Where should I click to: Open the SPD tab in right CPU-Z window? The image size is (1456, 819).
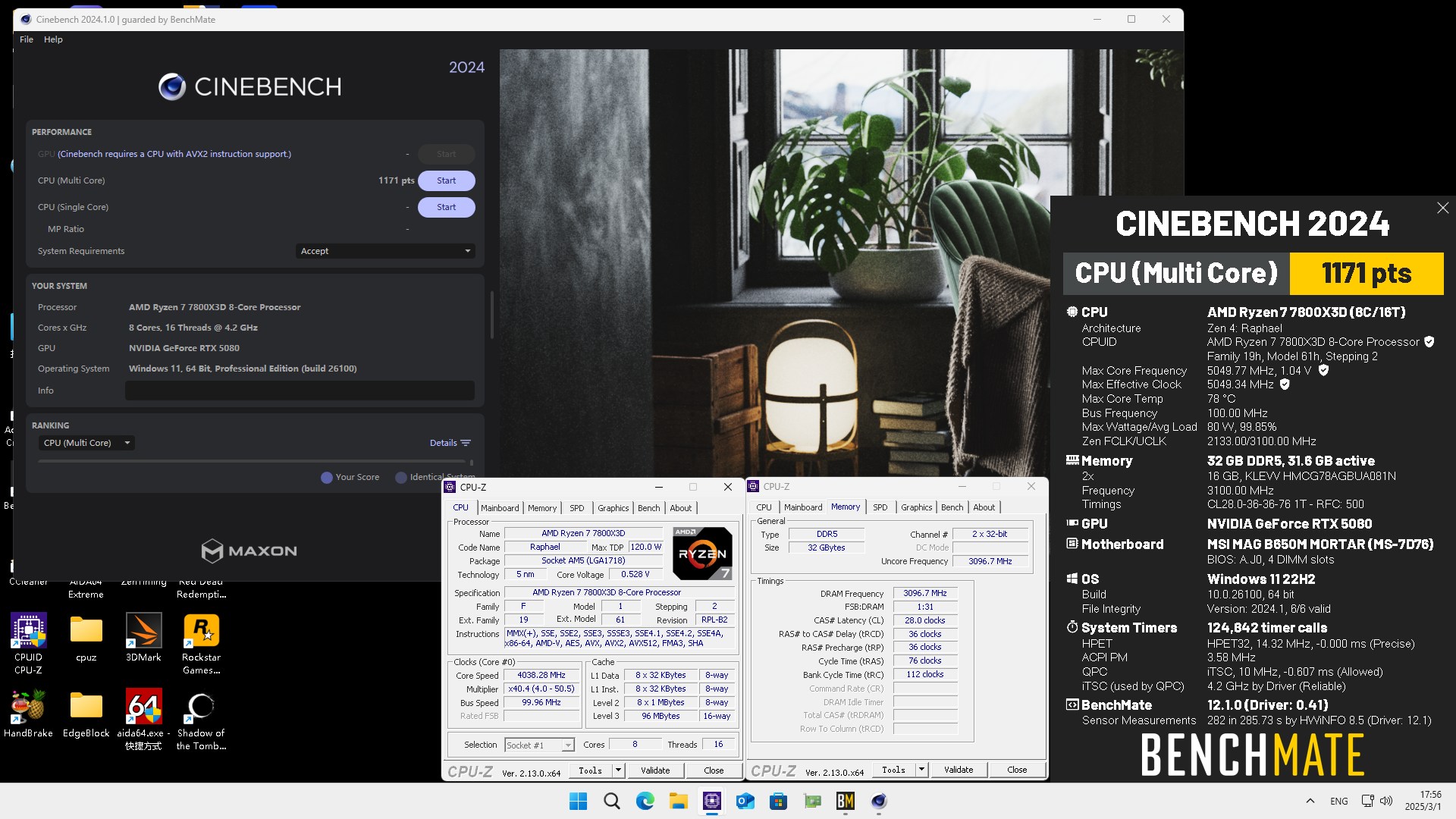[x=880, y=507]
